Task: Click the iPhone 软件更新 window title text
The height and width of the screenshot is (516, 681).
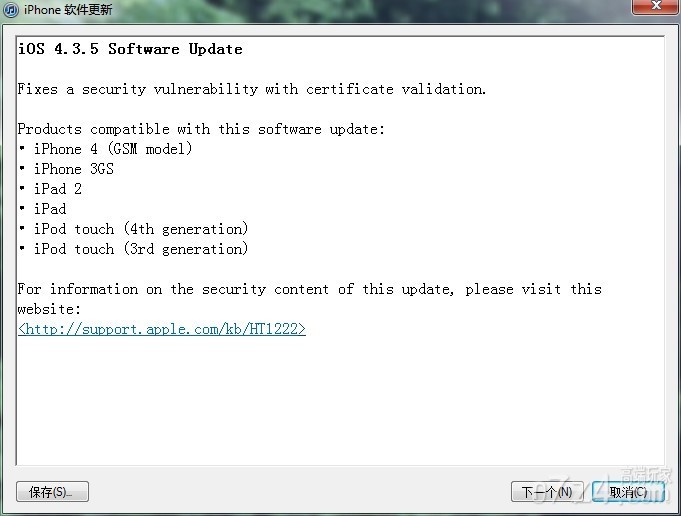Action: (68, 10)
